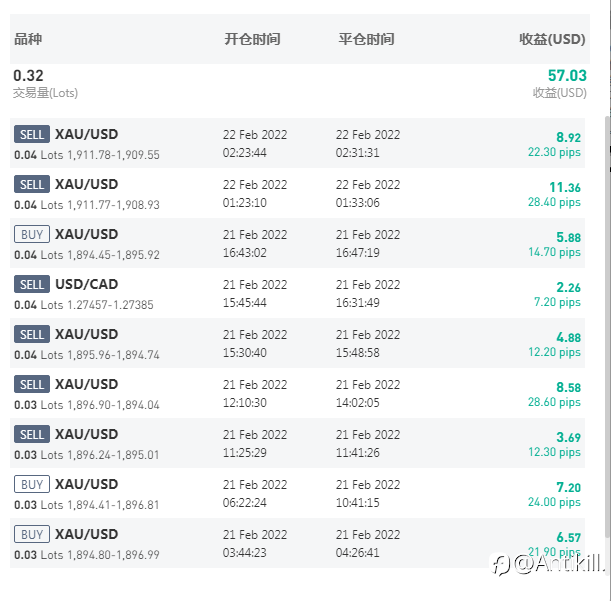Click BUY badge on 16:43:02 XAU/USD trade
Image resolution: width=611 pixels, height=601 pixels.
pos(32,234)
